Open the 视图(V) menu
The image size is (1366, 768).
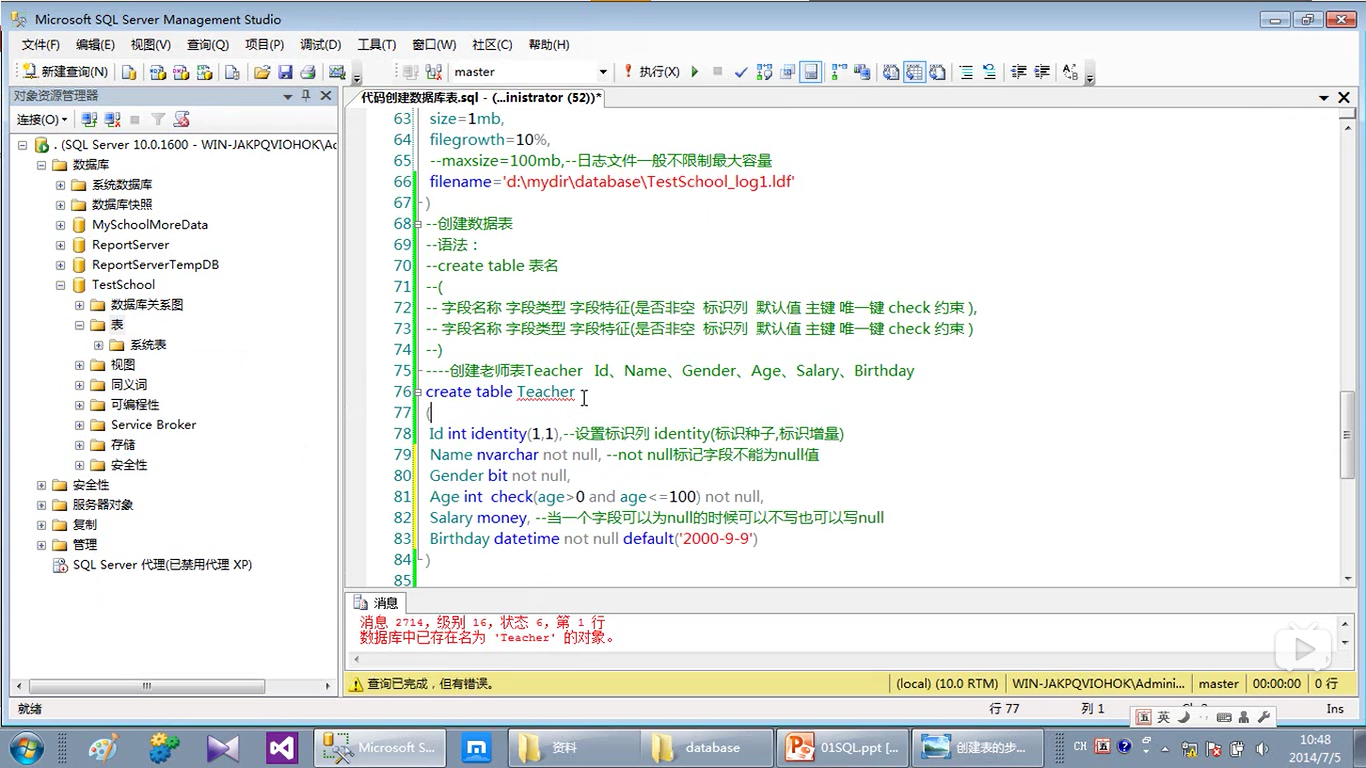point(151,45)
